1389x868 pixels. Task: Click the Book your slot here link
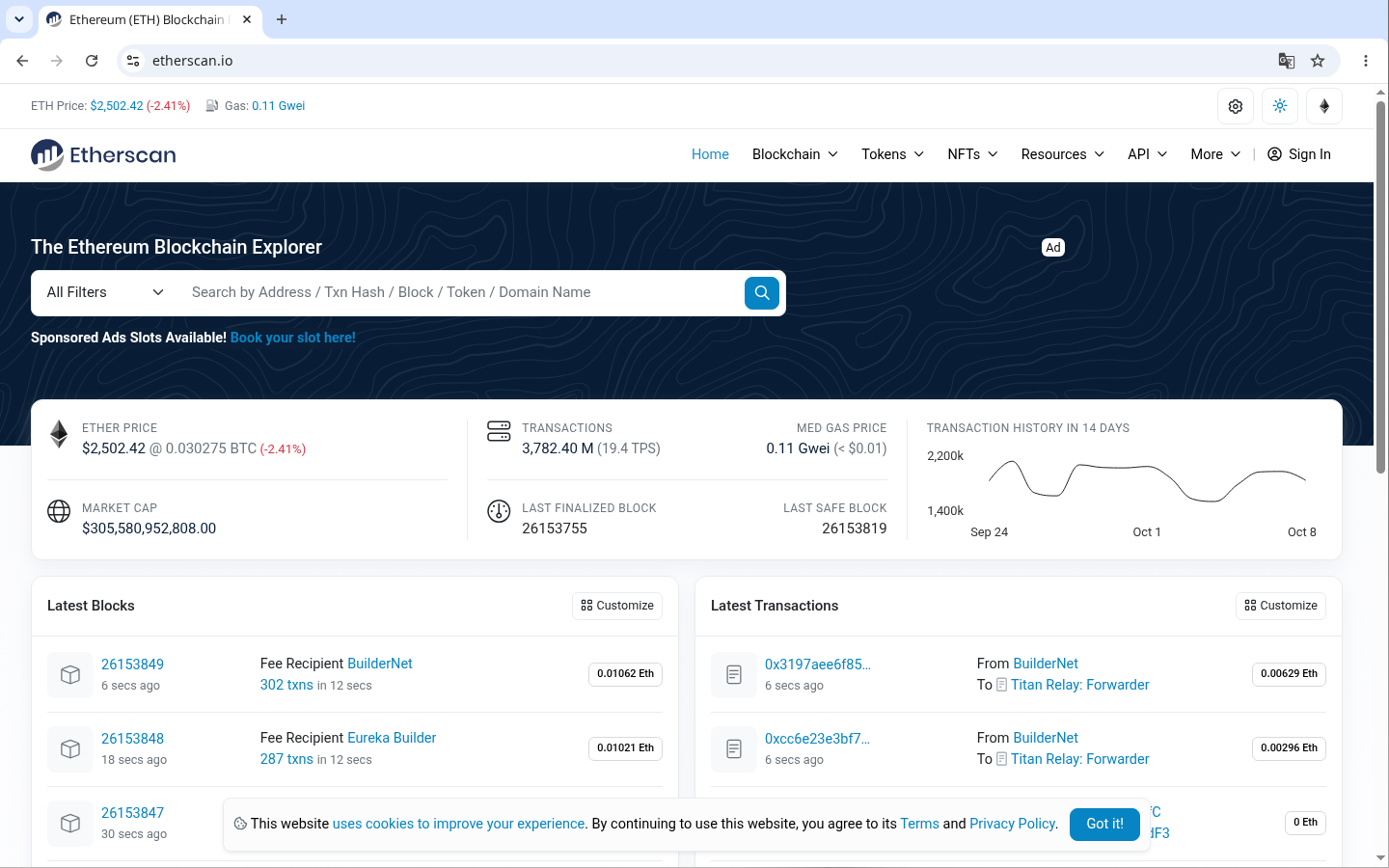click(x=293, y=338)
